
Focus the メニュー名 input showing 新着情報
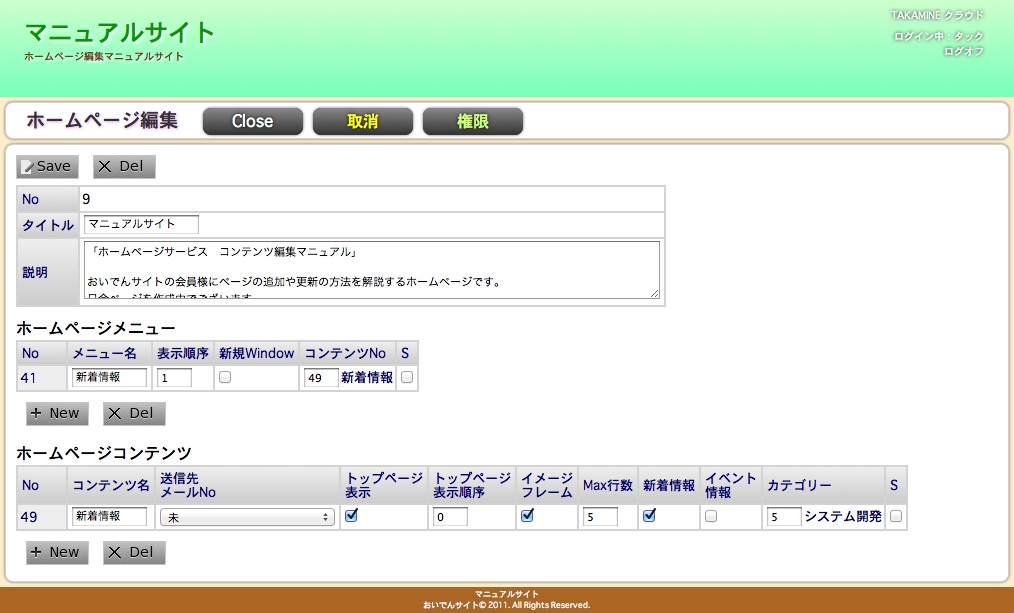click(109, 378)
